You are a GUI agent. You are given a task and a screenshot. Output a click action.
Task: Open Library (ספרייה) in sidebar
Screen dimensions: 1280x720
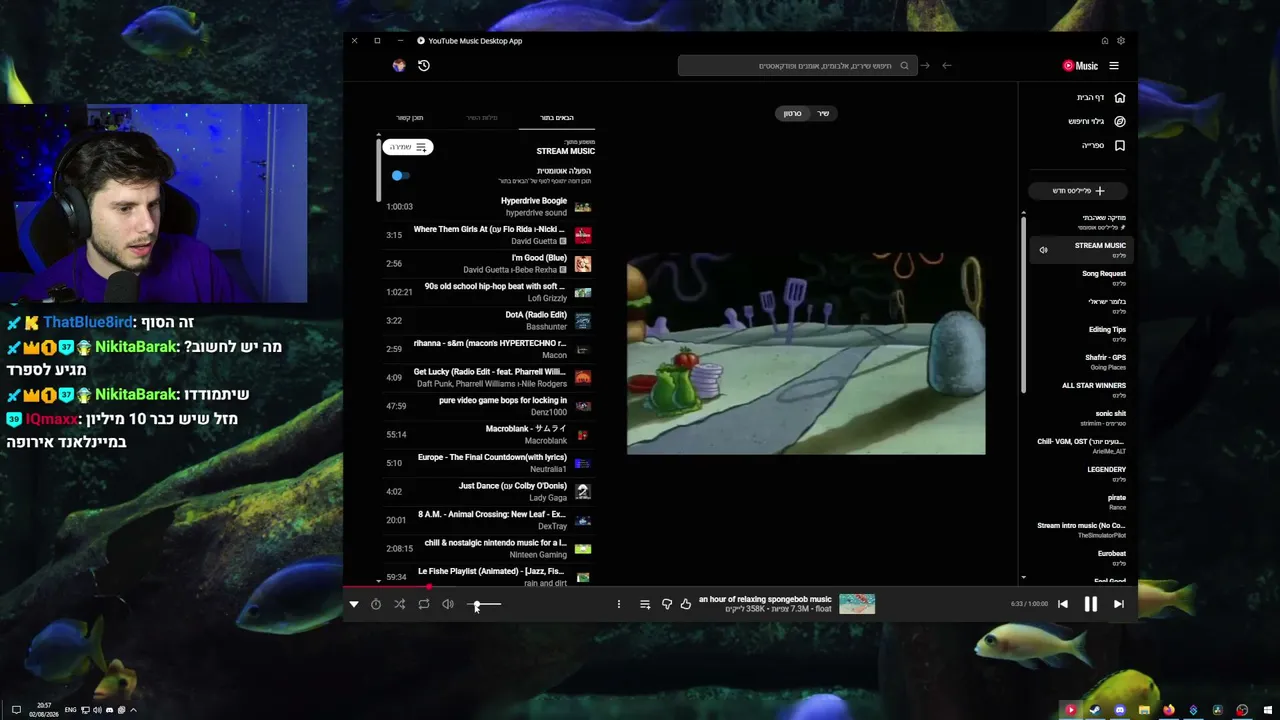coord(1103,145)
